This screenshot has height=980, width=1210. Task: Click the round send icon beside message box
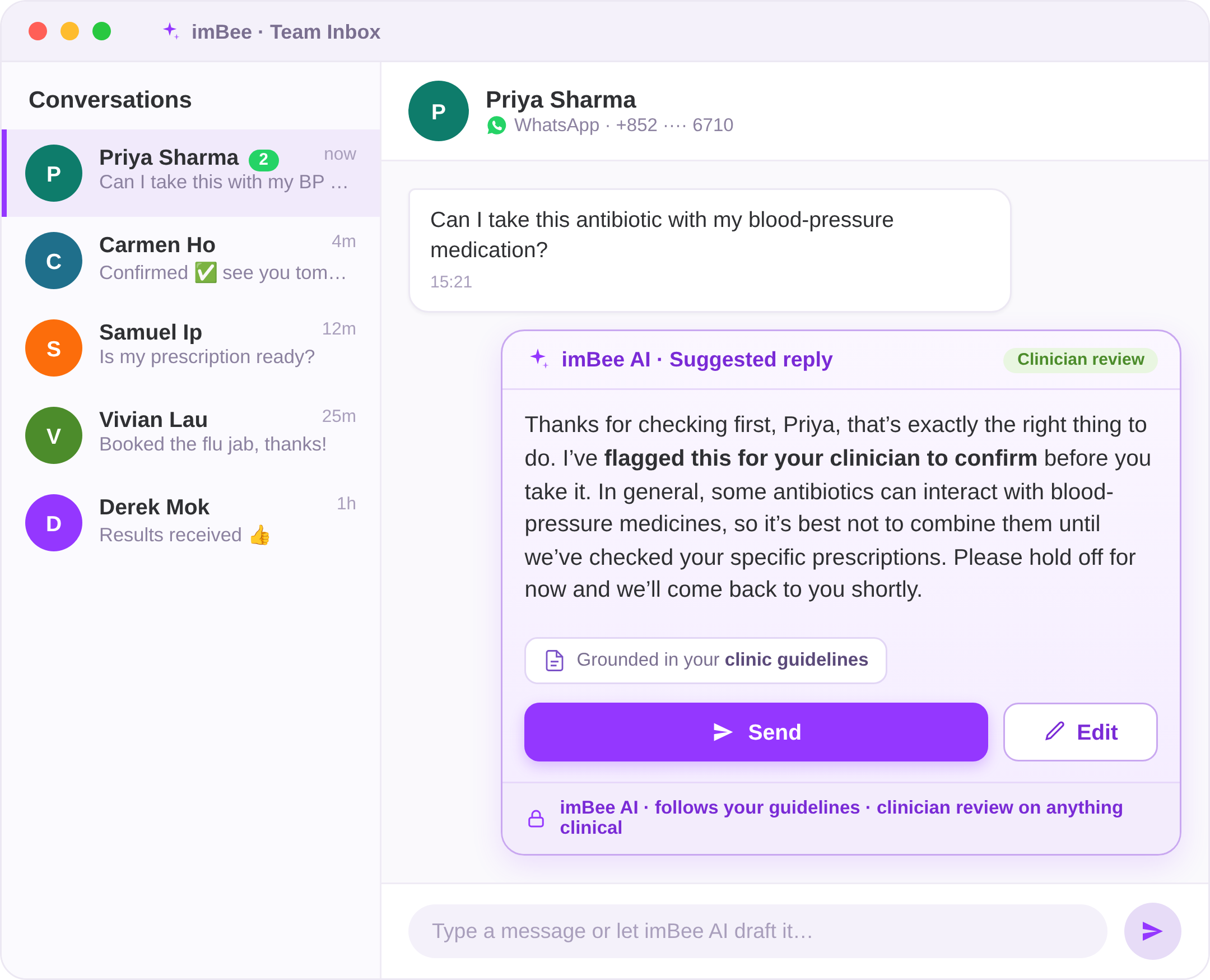coord(1152,931)
